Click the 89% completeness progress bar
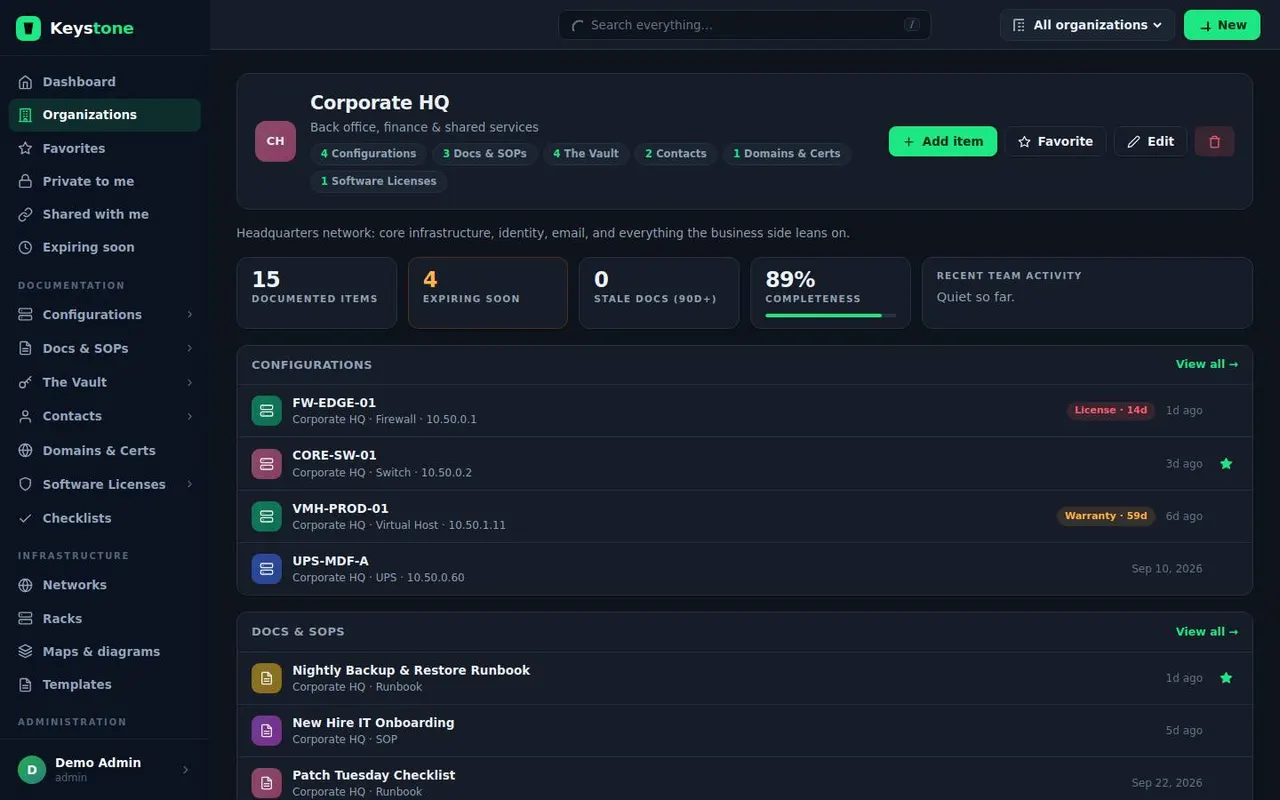Screen dimensions: 1280x800 click(831, 316)
